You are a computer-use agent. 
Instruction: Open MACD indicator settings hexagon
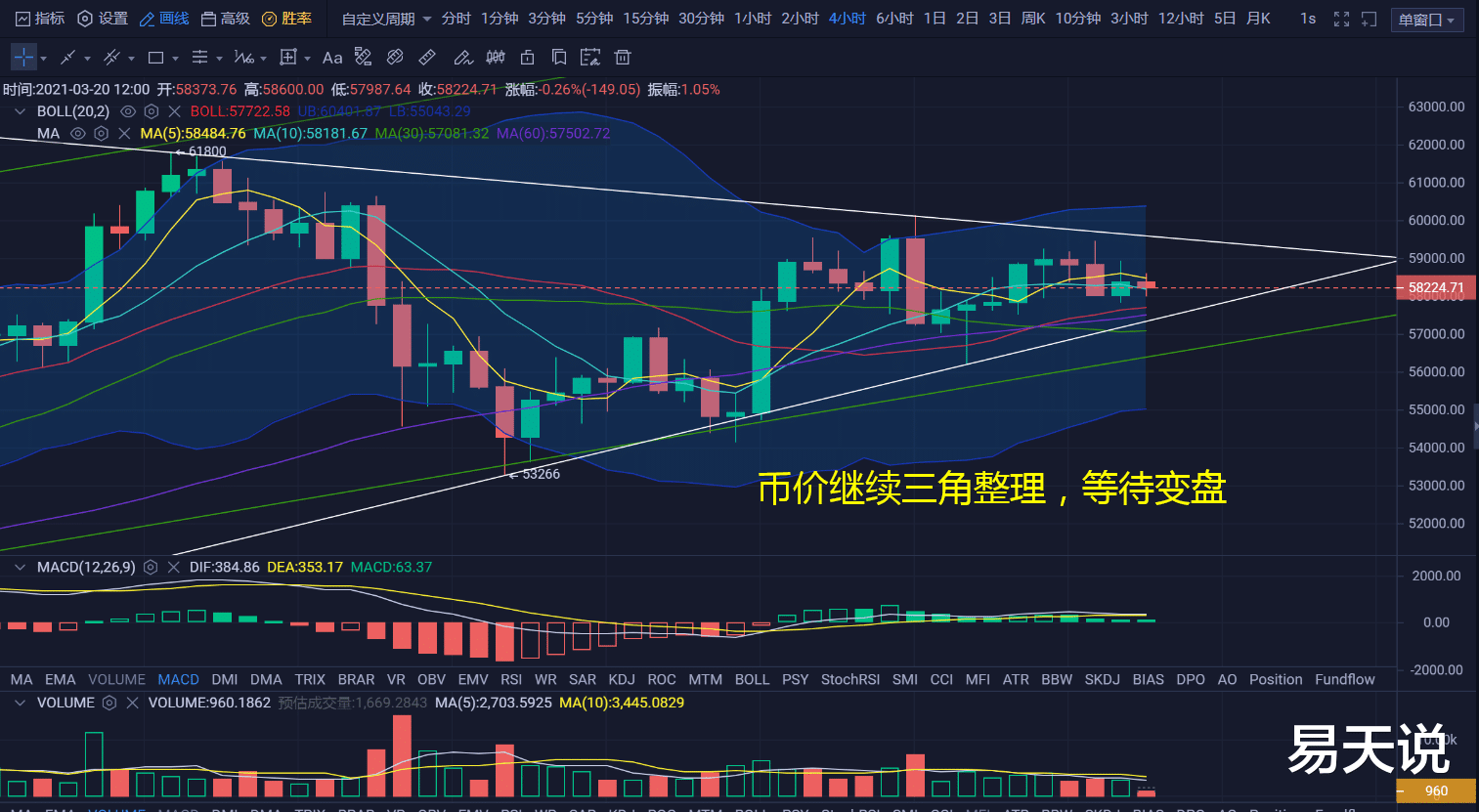pyautogui.click(x=151, y=567)
